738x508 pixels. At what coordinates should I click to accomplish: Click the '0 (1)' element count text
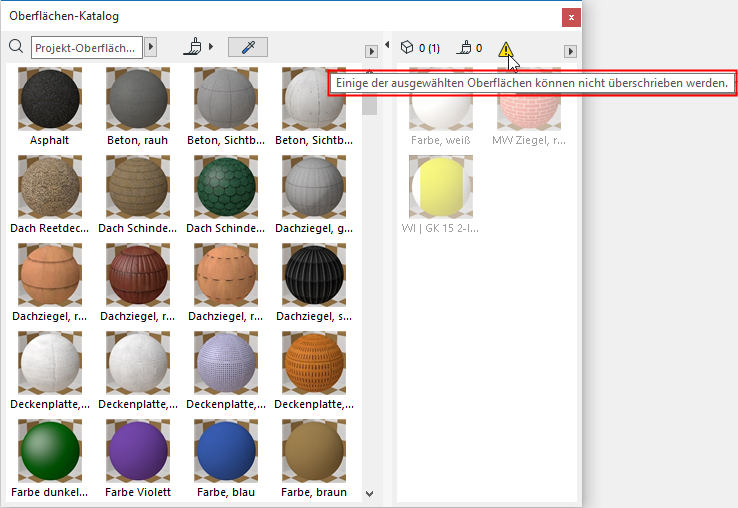[x=429, y=48]
